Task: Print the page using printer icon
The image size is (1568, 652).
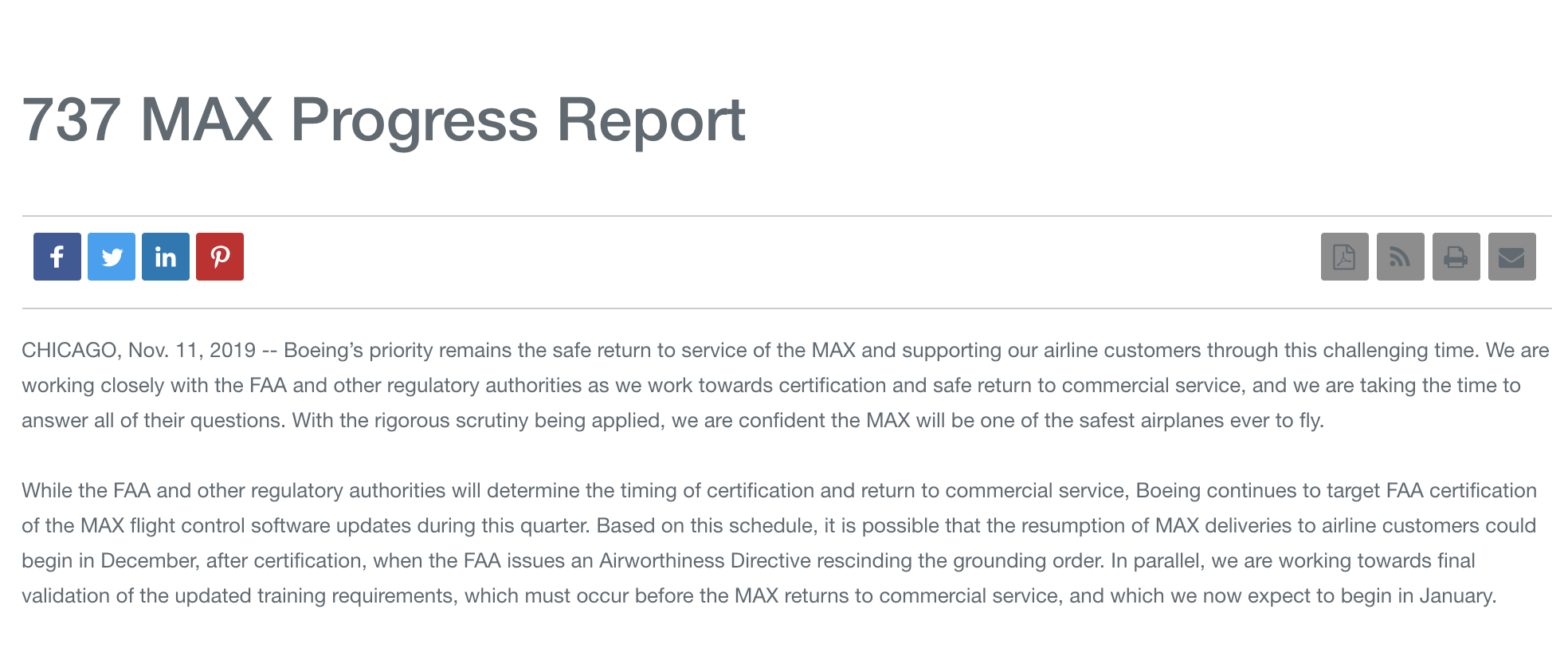Action: pyautogui.click(x=1456, y=257)
